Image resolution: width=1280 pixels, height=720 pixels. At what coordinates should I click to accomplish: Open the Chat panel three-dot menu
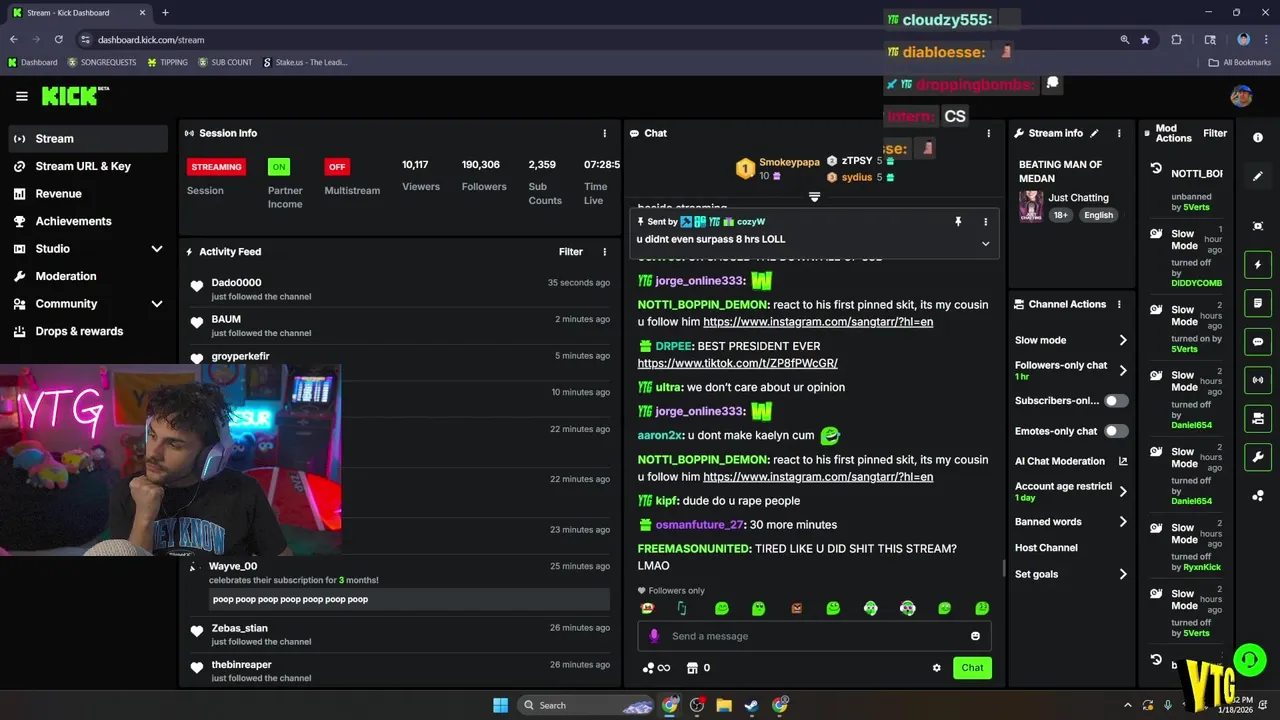point(989,133)
